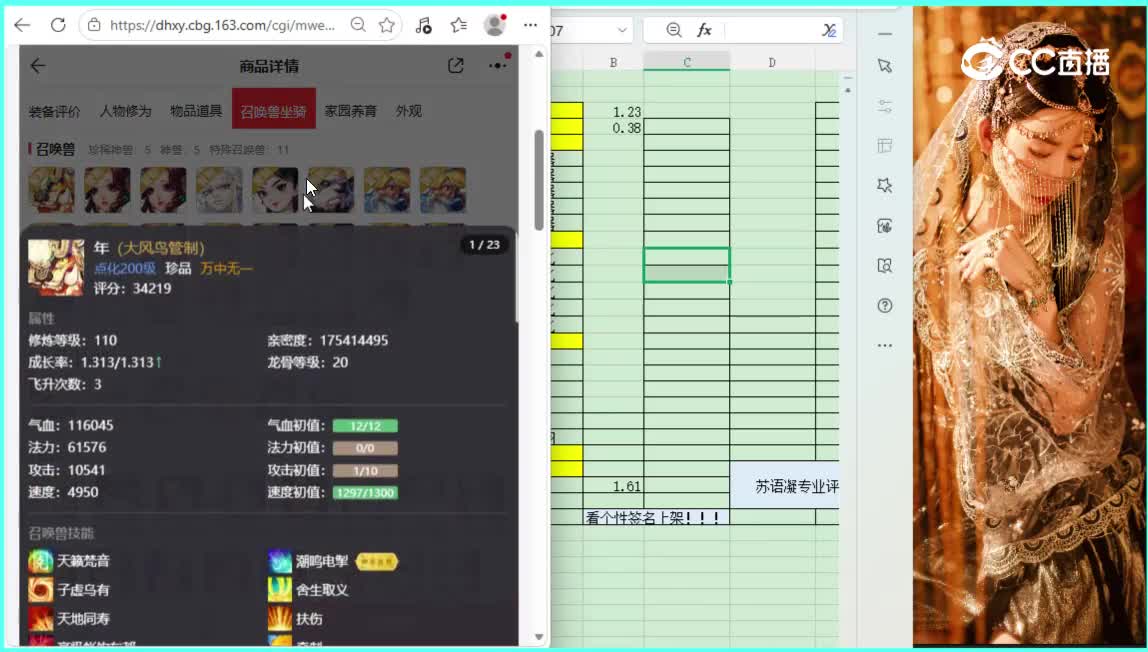
Task: Click the 天地同寿 skill icon
Action: coord(40,619)
